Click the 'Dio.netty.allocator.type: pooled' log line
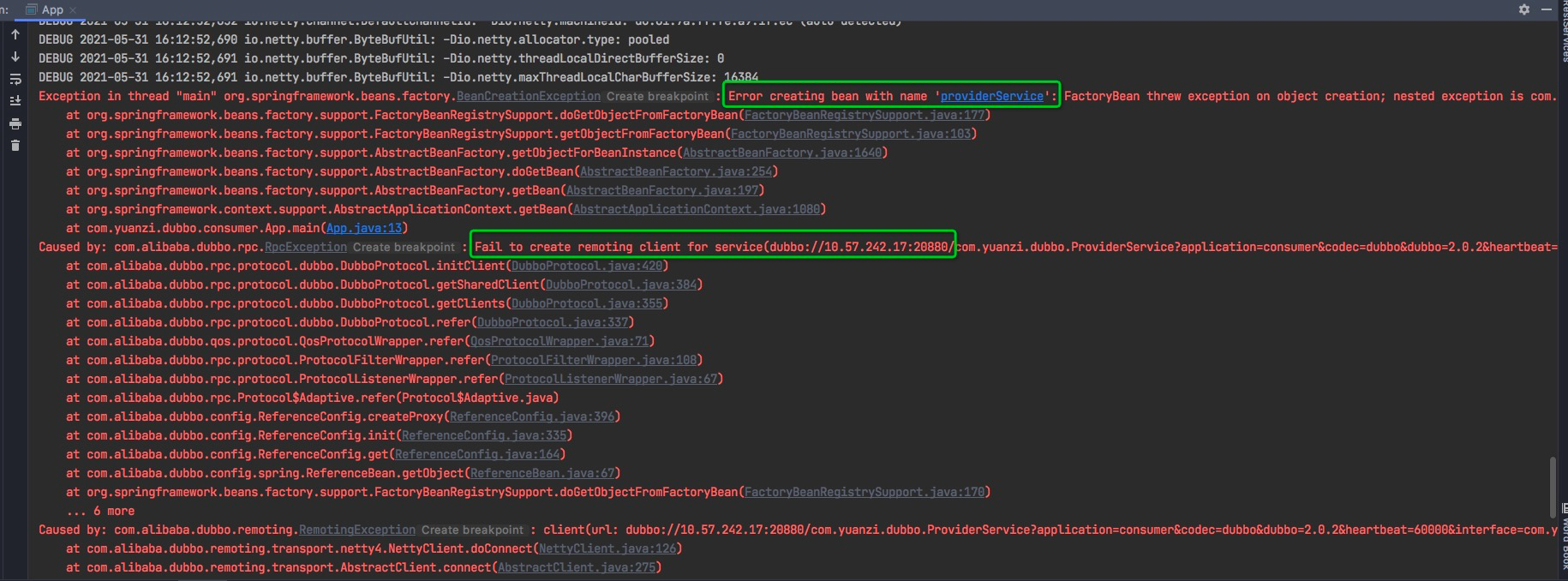The image size is (1568, 581). click(x=354, y=39)
